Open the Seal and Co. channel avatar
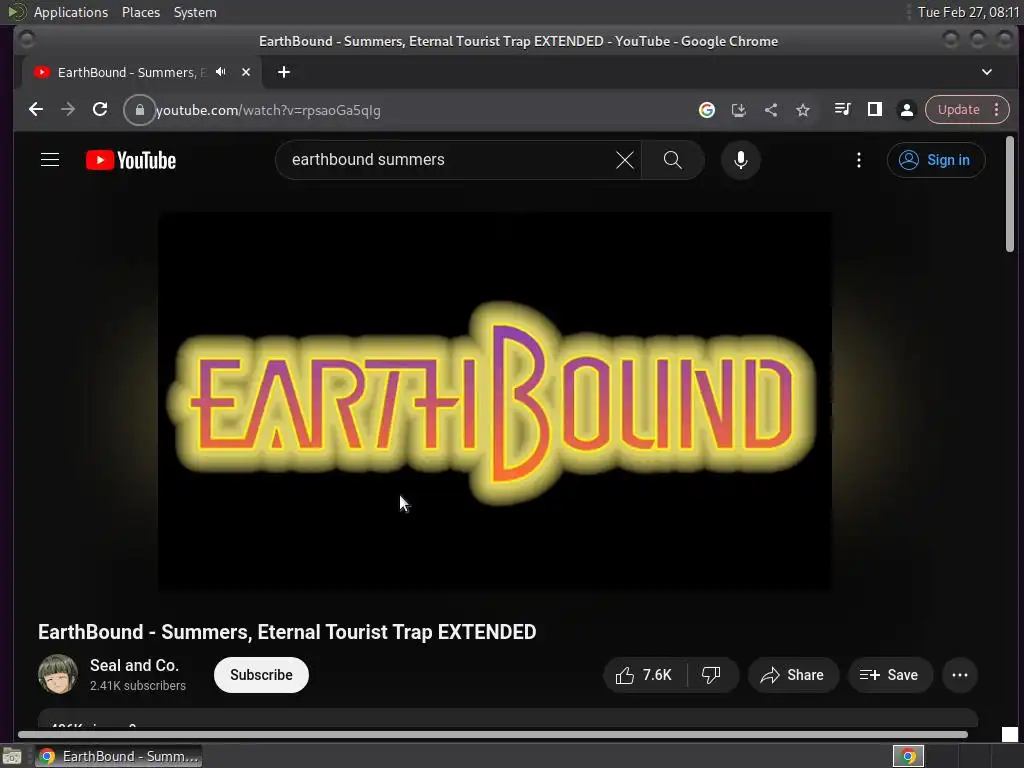Screen dimensions: 1024x768 pyautogui.click(x=57, y=675)
